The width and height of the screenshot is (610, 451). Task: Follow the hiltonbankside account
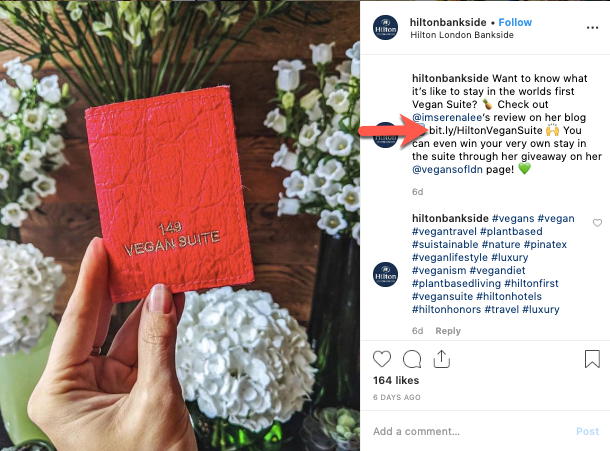(x=515, y=22)
